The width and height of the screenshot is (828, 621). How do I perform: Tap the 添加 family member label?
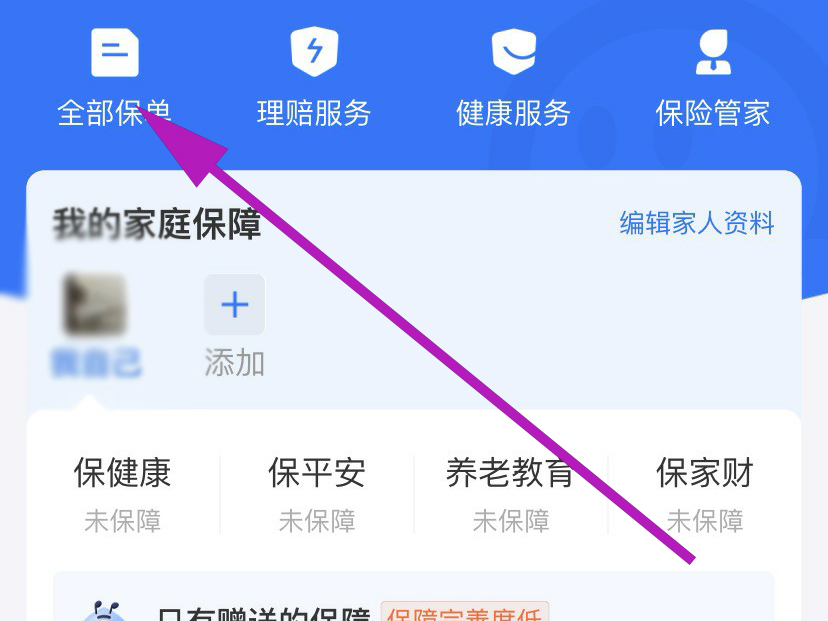(234, 363)
